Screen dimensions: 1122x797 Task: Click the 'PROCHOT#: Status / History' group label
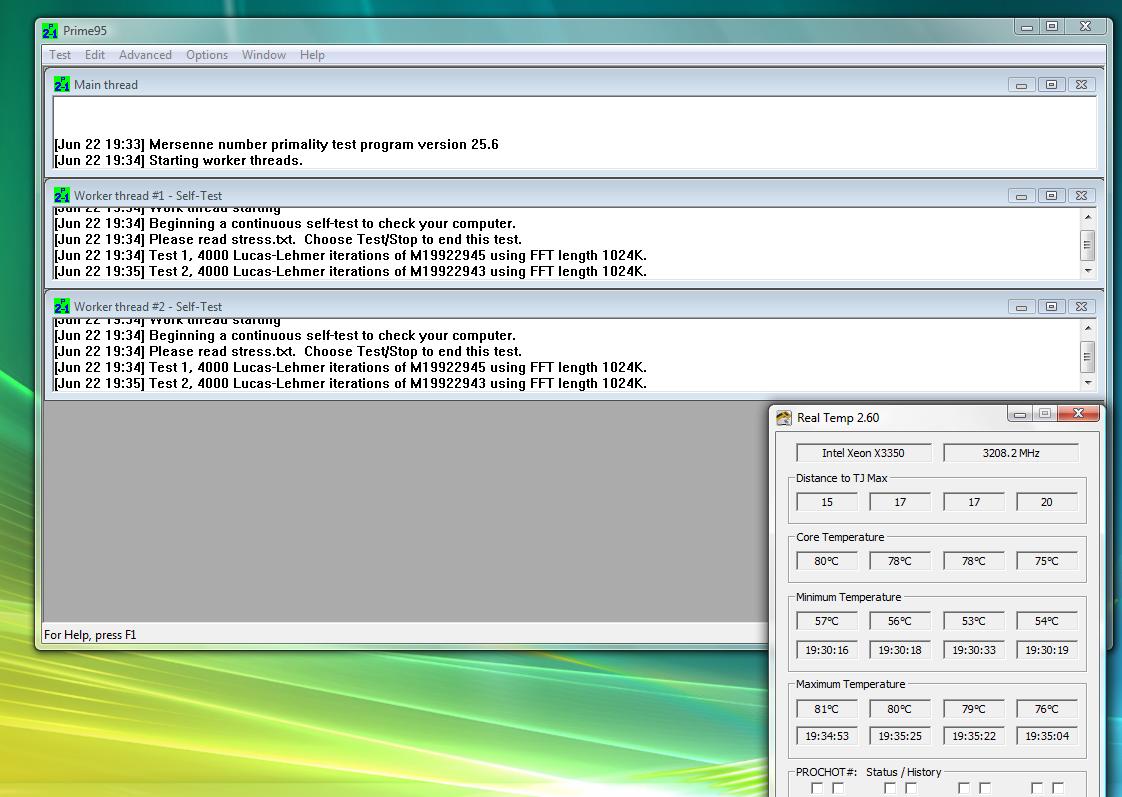click(868, 772)
